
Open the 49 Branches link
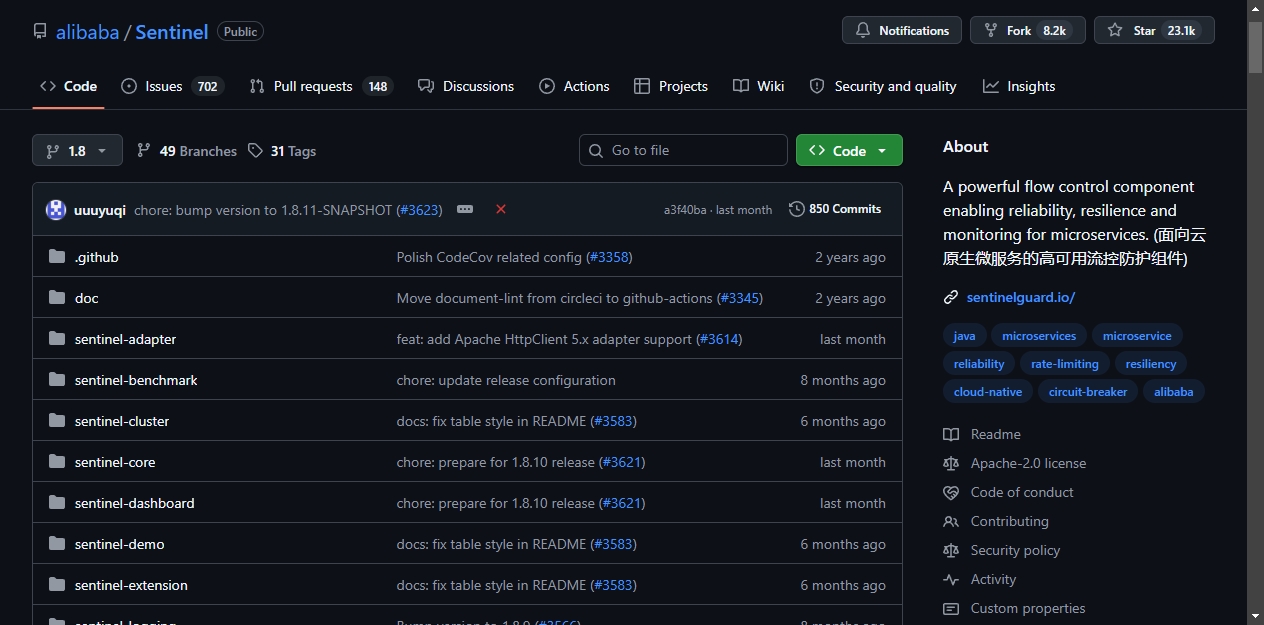tap(187, 151)
